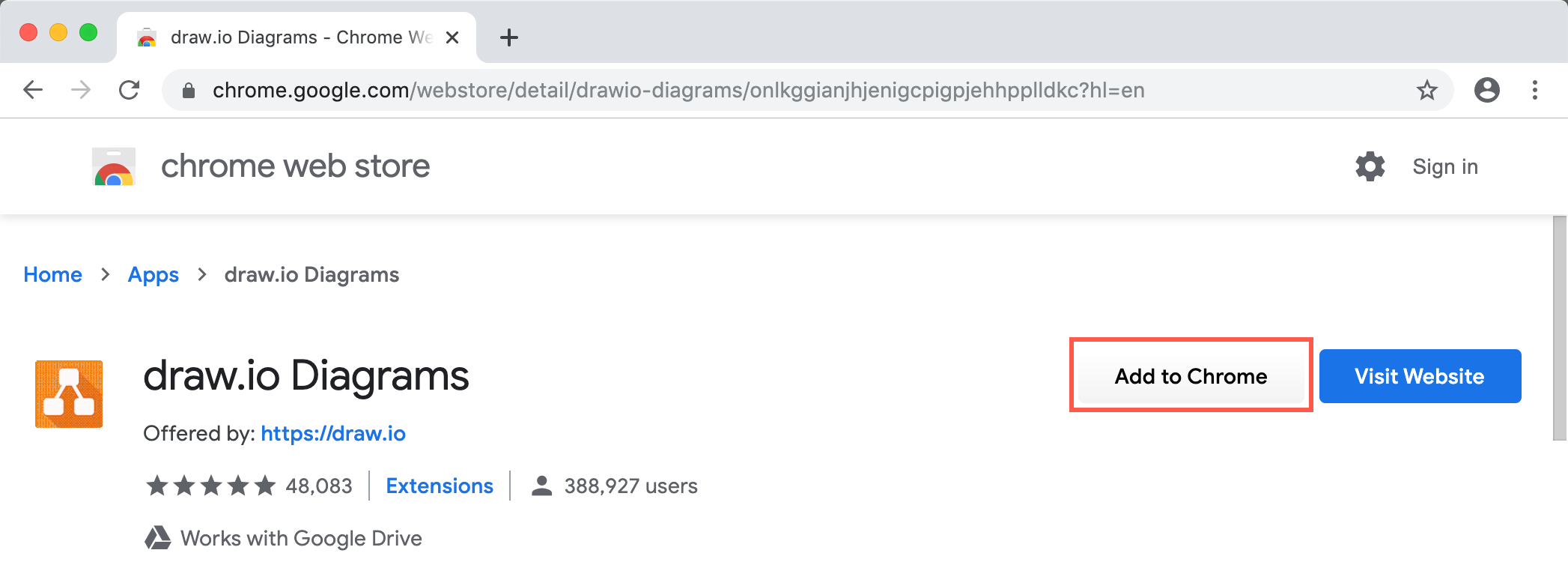
Task: Open the https://draw.io link
Action: (x=334, y=433)
